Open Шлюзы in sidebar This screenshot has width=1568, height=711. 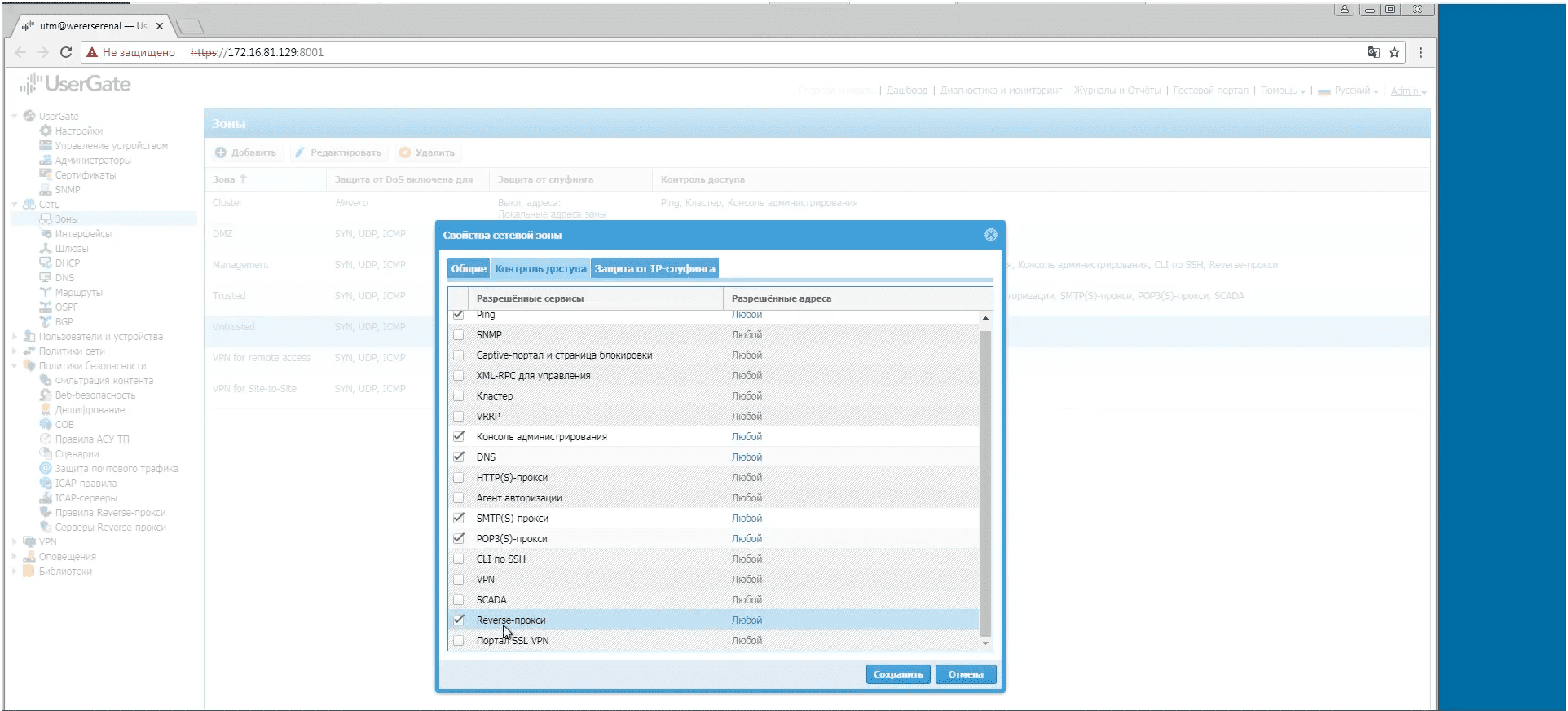click(x=72, y=249)
